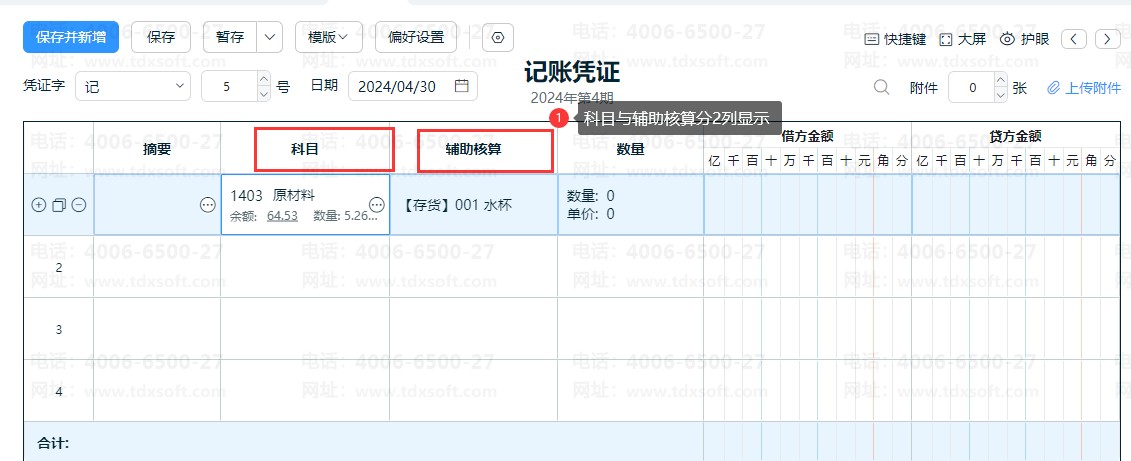Switch to 大屏 fullscreen mode

click(962, 39)
